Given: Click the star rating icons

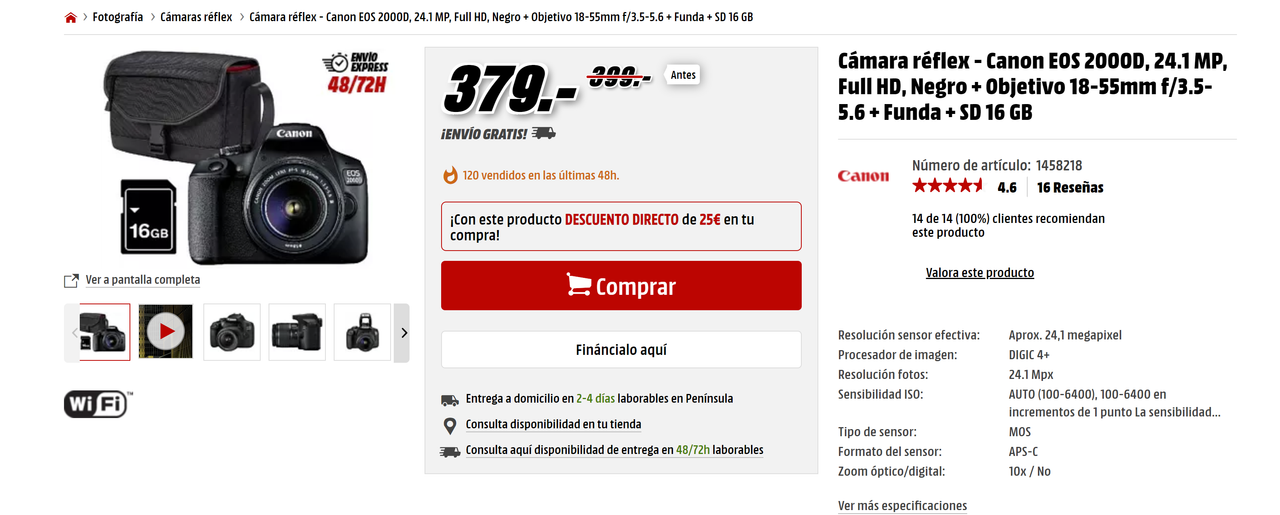Looking at the screenshot, I should (x=947, y=186).
